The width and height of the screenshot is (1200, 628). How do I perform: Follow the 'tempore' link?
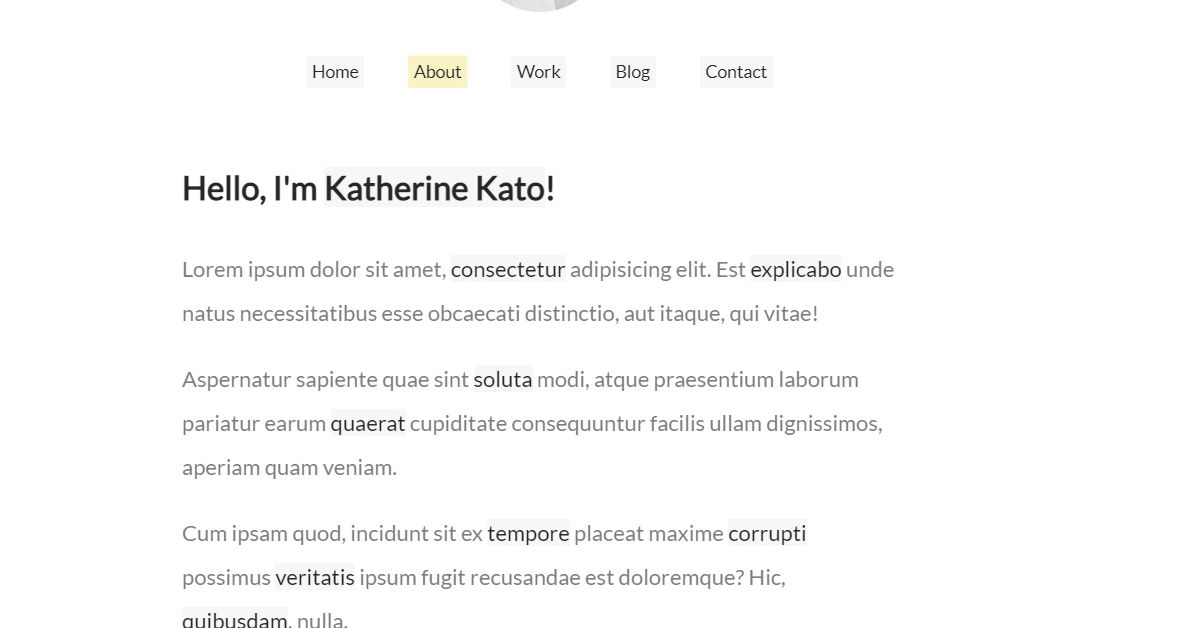pos(528,534)
